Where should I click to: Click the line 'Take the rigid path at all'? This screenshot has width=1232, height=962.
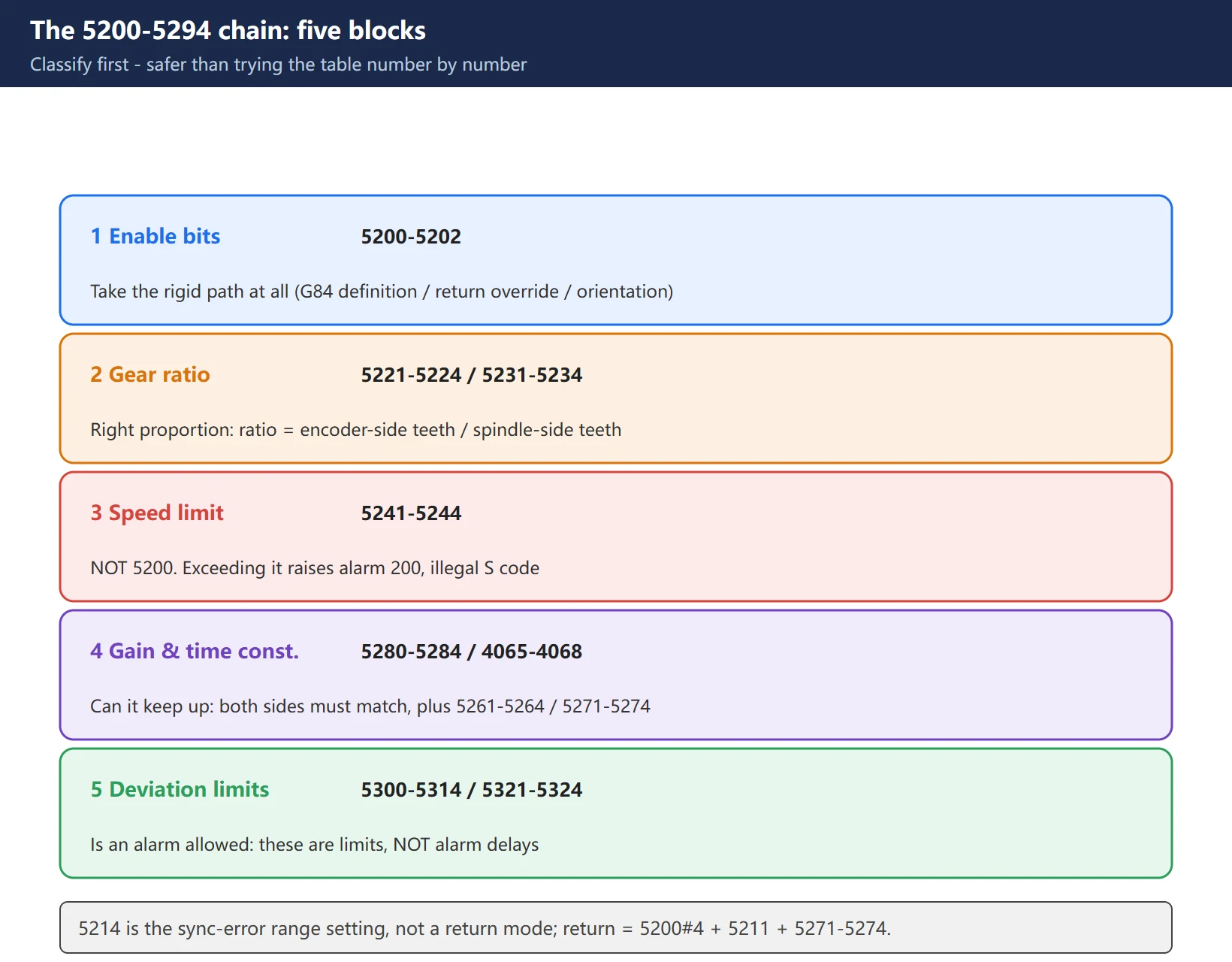pyautogui.click(x=382, y=292)
